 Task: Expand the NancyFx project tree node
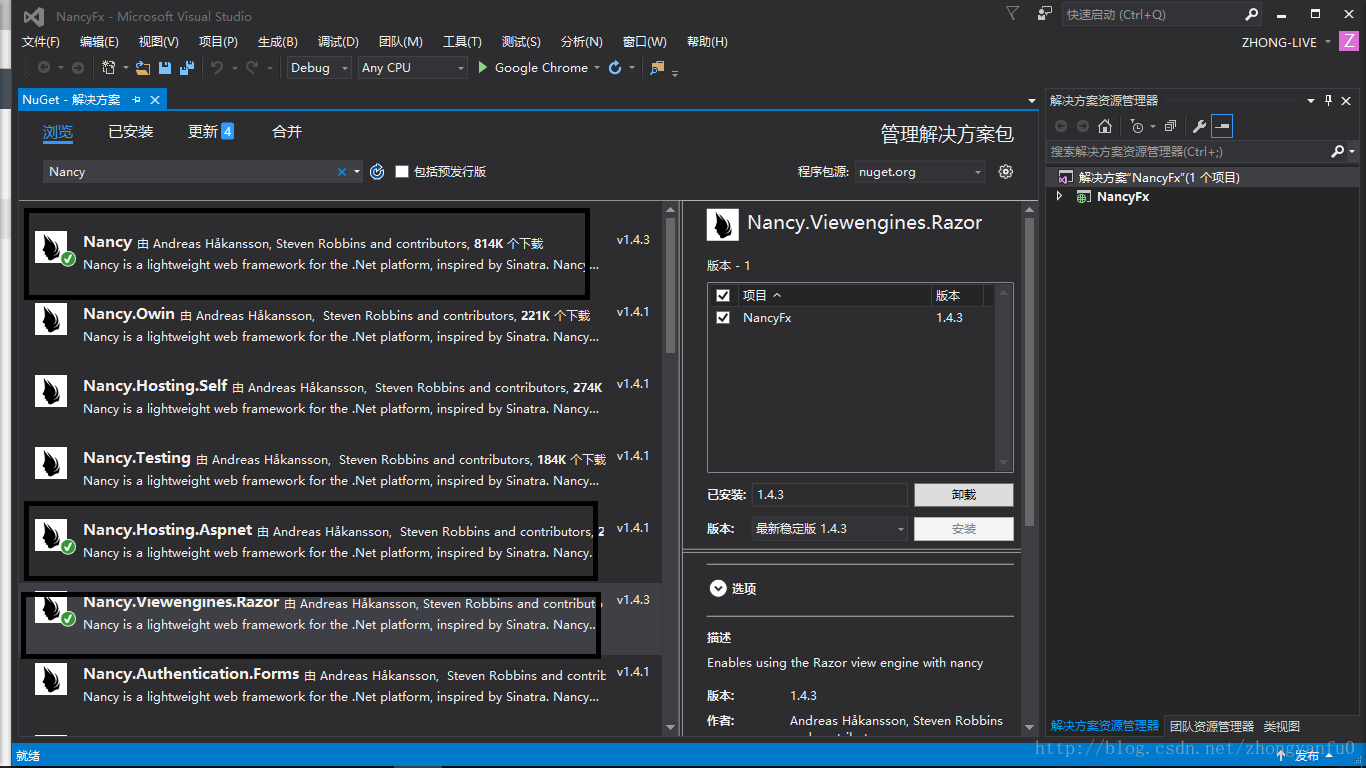click(1060, 197)
